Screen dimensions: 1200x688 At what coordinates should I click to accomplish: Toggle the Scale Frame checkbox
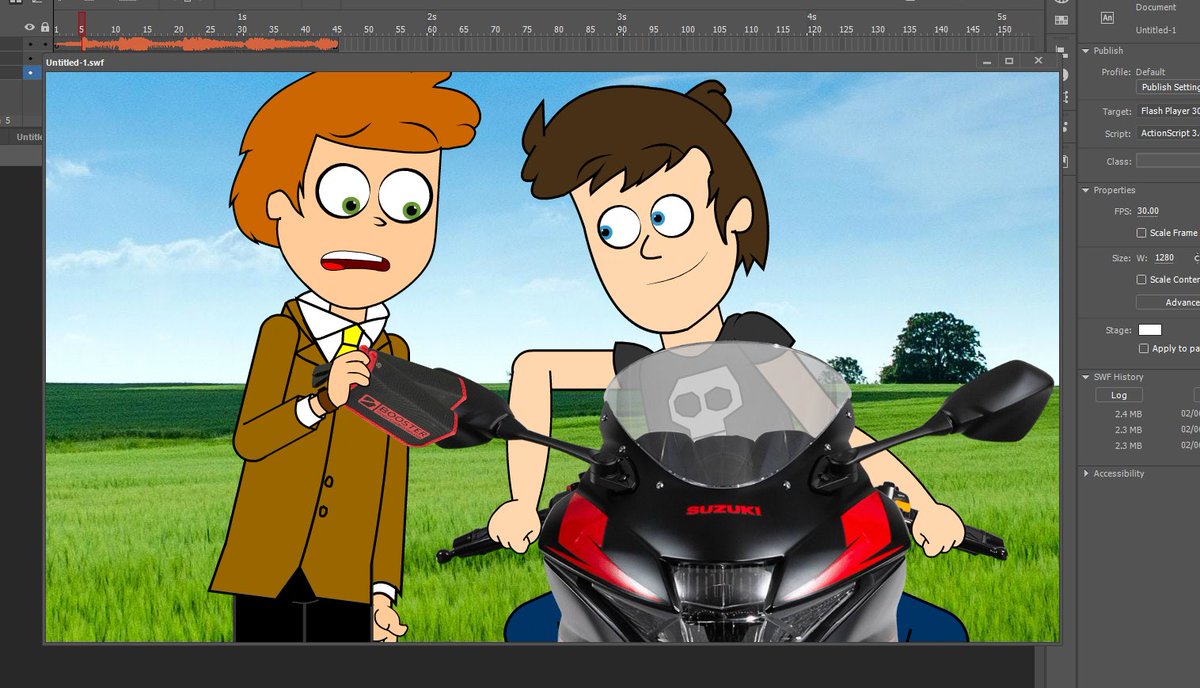1140,232
